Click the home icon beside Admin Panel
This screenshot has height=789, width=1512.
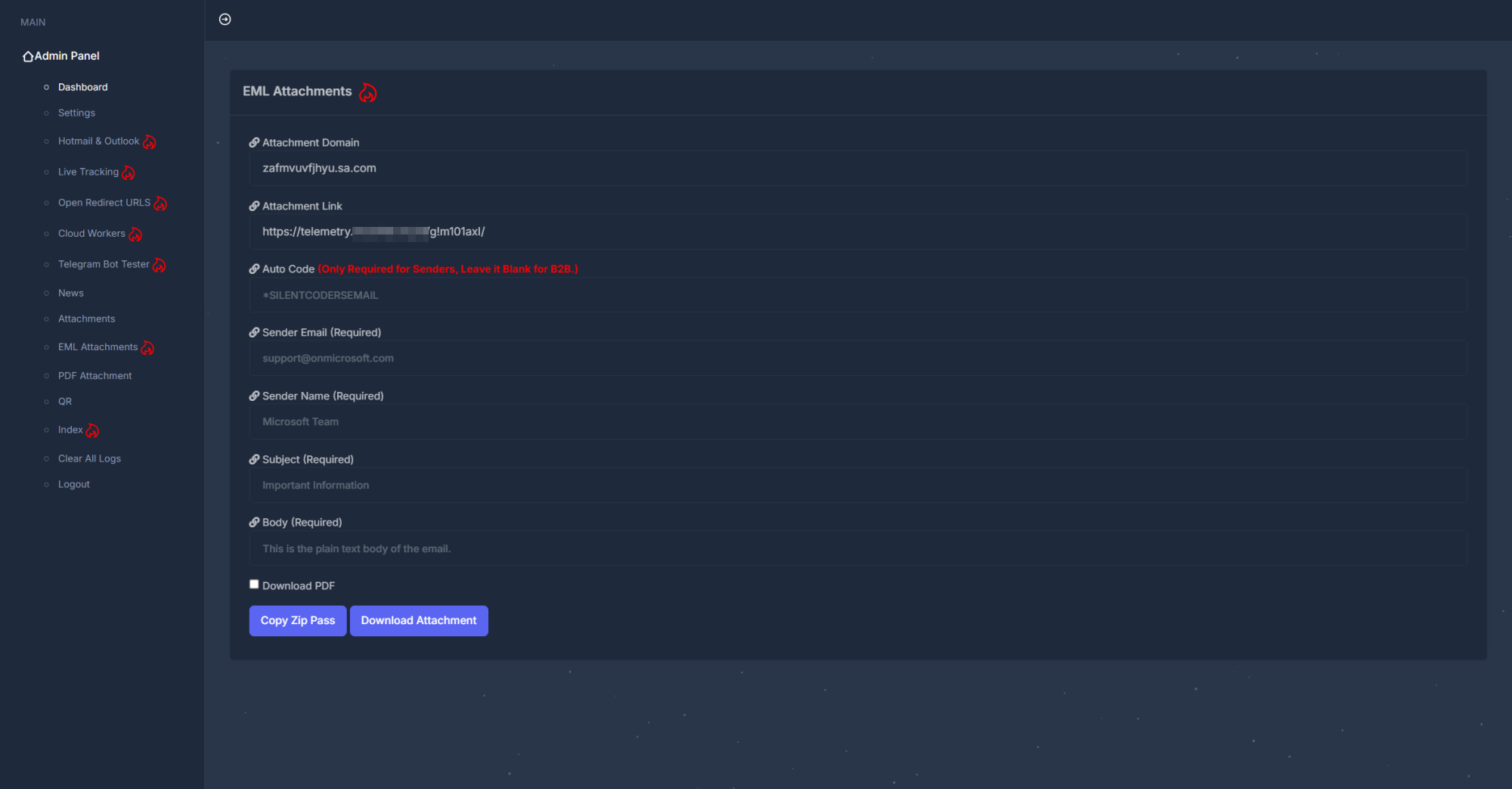click(28, 57)
